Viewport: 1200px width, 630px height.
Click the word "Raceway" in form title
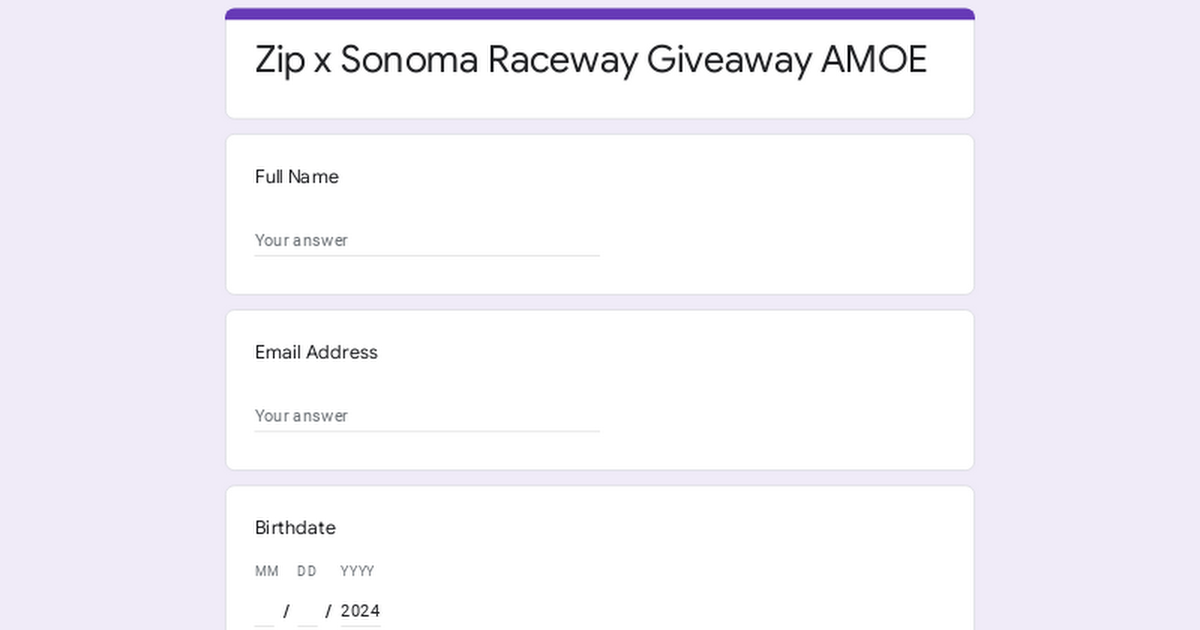[563, 61]
